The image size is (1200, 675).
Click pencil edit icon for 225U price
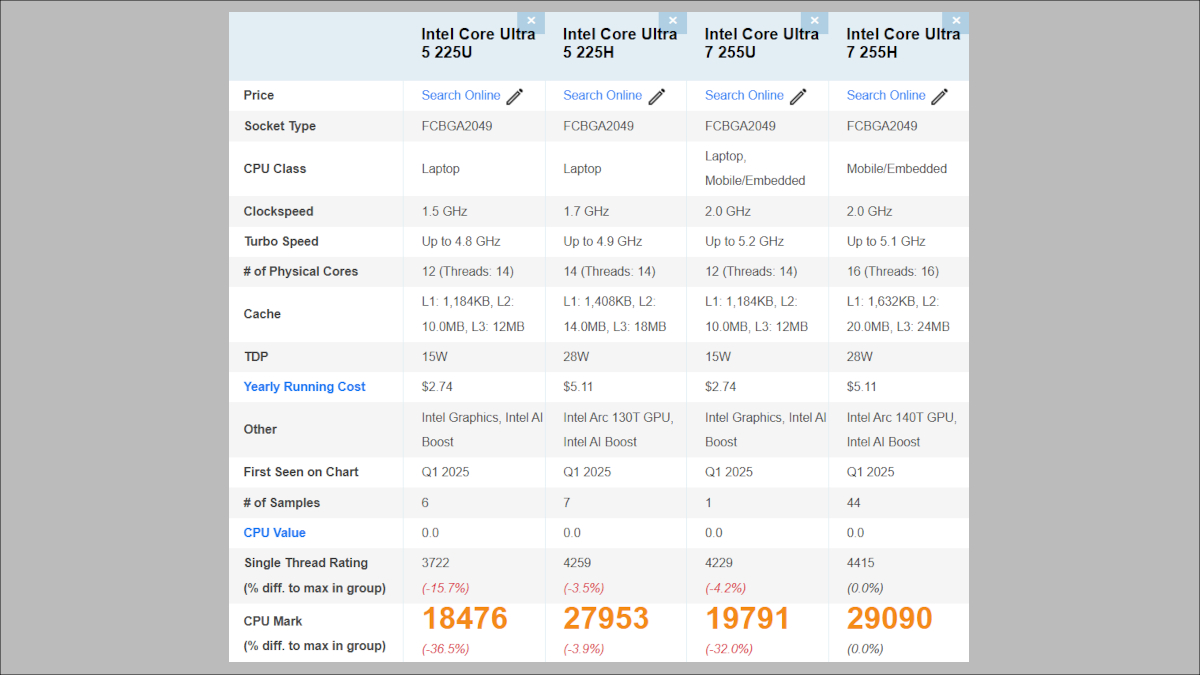pyautogui.click(x=515, y=96)
